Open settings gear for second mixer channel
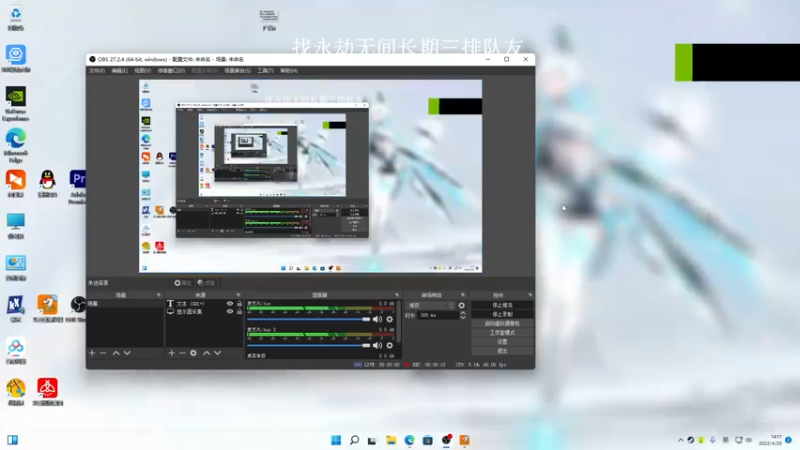Screen dimensions: 800x450 (x=390, y=345)
